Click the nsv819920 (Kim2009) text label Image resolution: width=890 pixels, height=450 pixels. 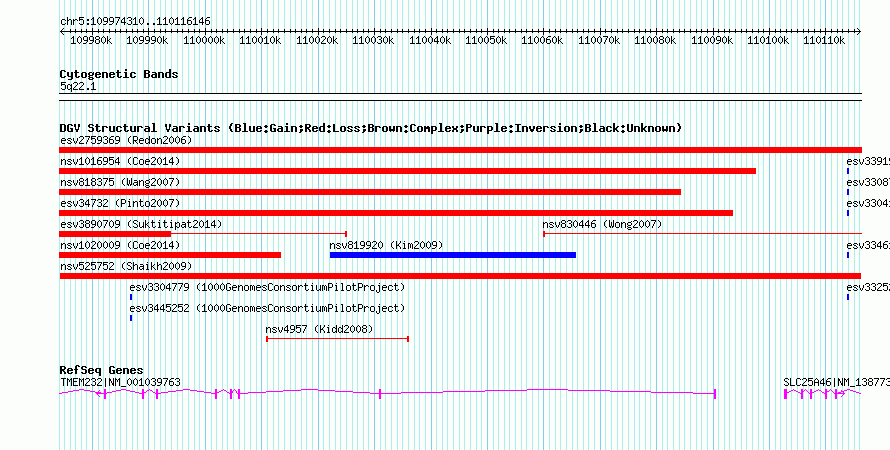[x=386, y=245]
